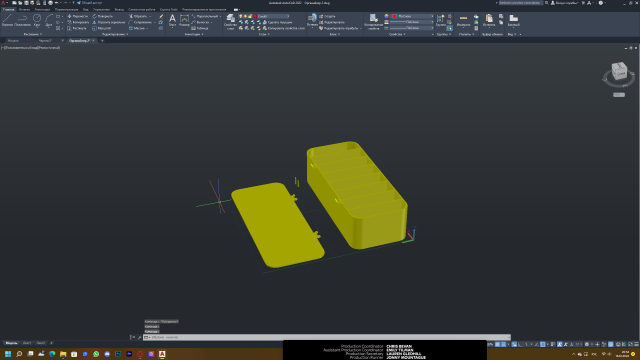Viewport: 640px width, 360px height.
Task: Open the linetype dropdown in Properties panel
Action: click(411, 28)
